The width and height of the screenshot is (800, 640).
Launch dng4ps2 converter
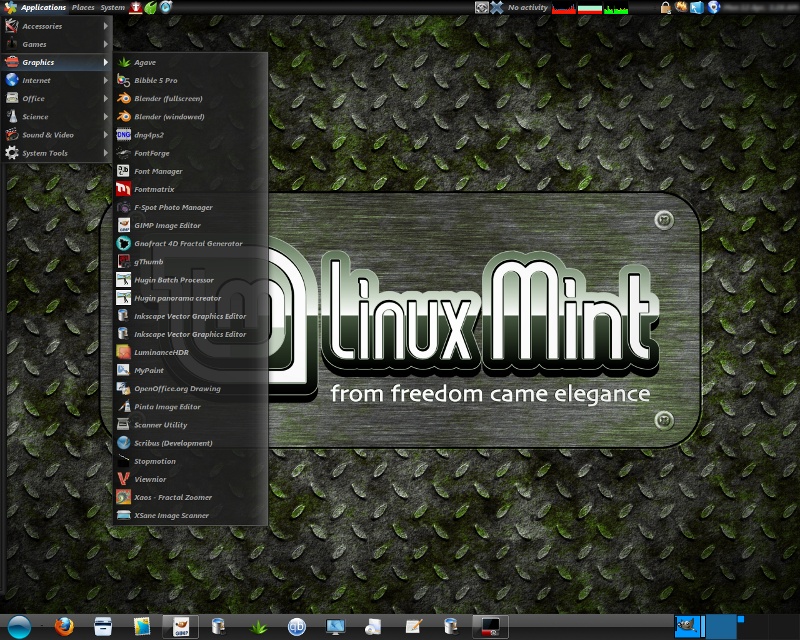(190, 135)
